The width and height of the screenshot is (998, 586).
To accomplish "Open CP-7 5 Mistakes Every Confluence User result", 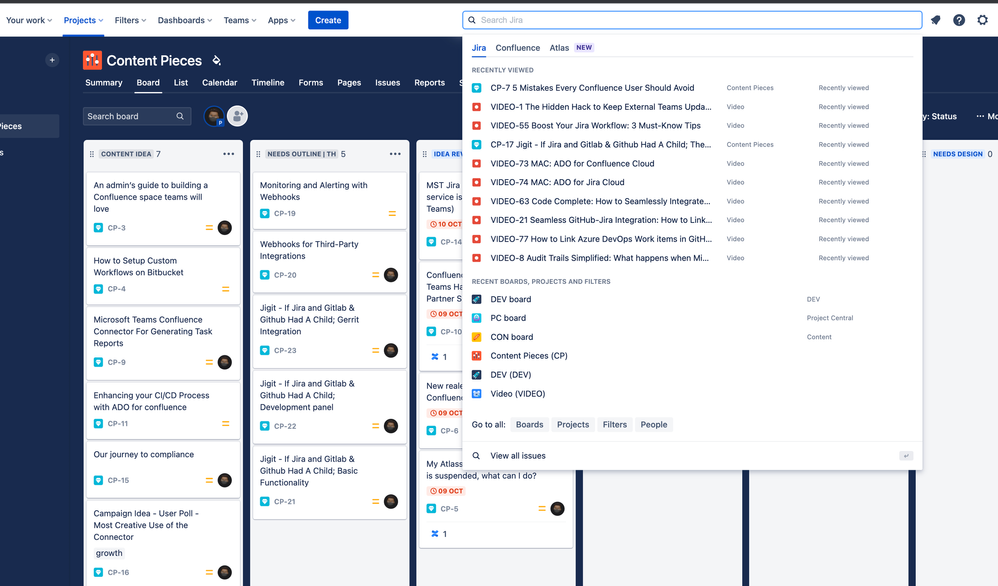I will (692, 88).
